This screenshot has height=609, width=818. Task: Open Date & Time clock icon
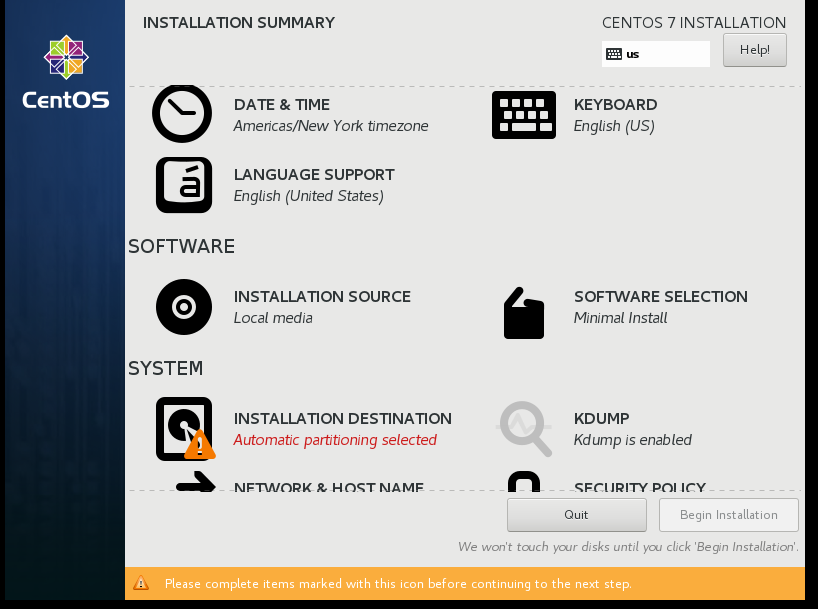pos(182,114)
